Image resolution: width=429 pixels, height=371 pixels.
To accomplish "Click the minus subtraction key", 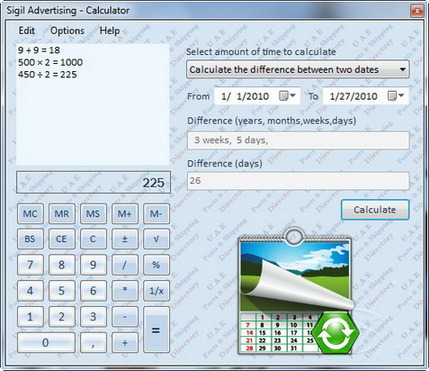I will click(x=125, y=317).
